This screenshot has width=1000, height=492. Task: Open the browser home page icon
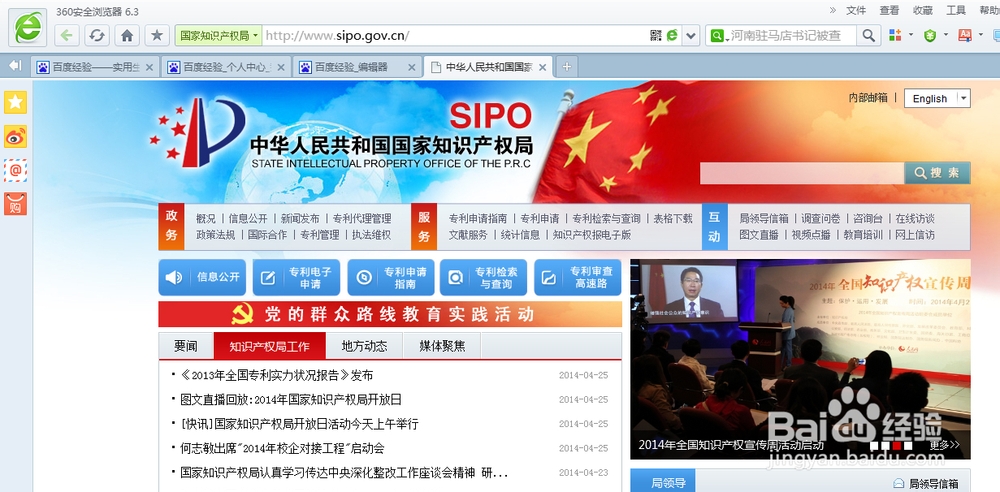[x=127, y=35]
